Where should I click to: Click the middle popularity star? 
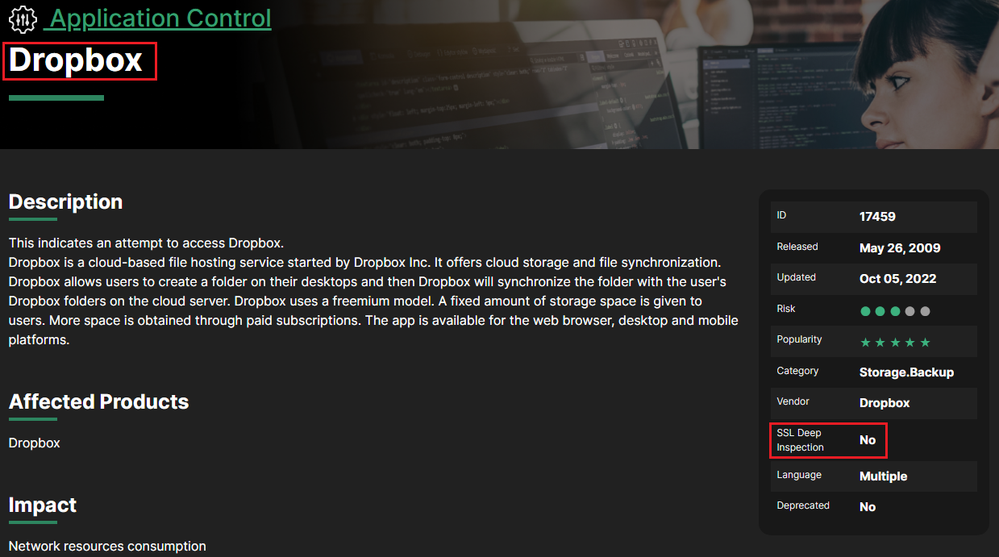click(895, 342)
